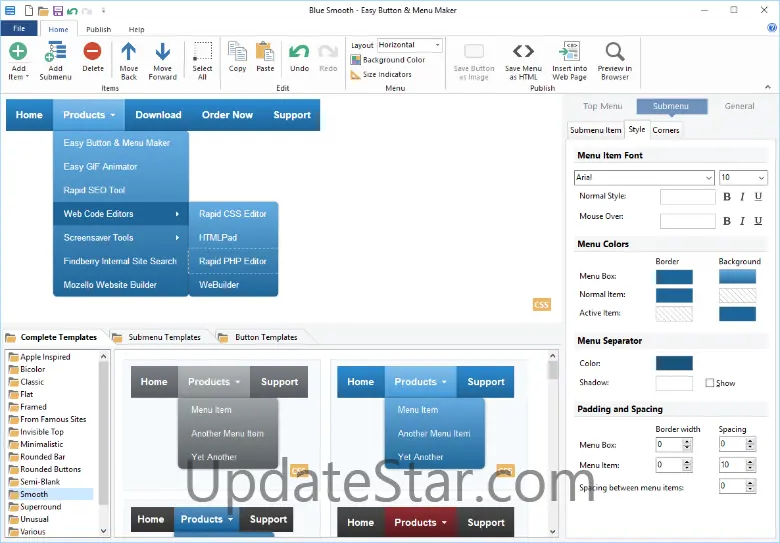Image resolution: width=780 pixels, height=543 pixels.
Task: Click the new document icon in title bar
Action: (x=29, y=10)
